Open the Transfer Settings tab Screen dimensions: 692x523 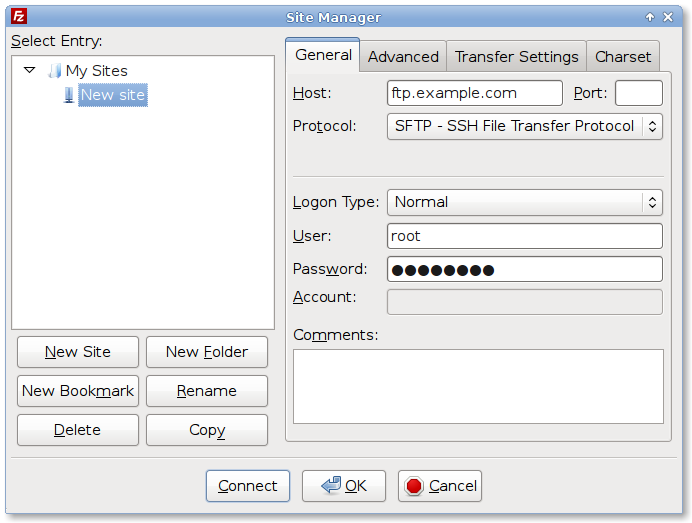point(516,57)
